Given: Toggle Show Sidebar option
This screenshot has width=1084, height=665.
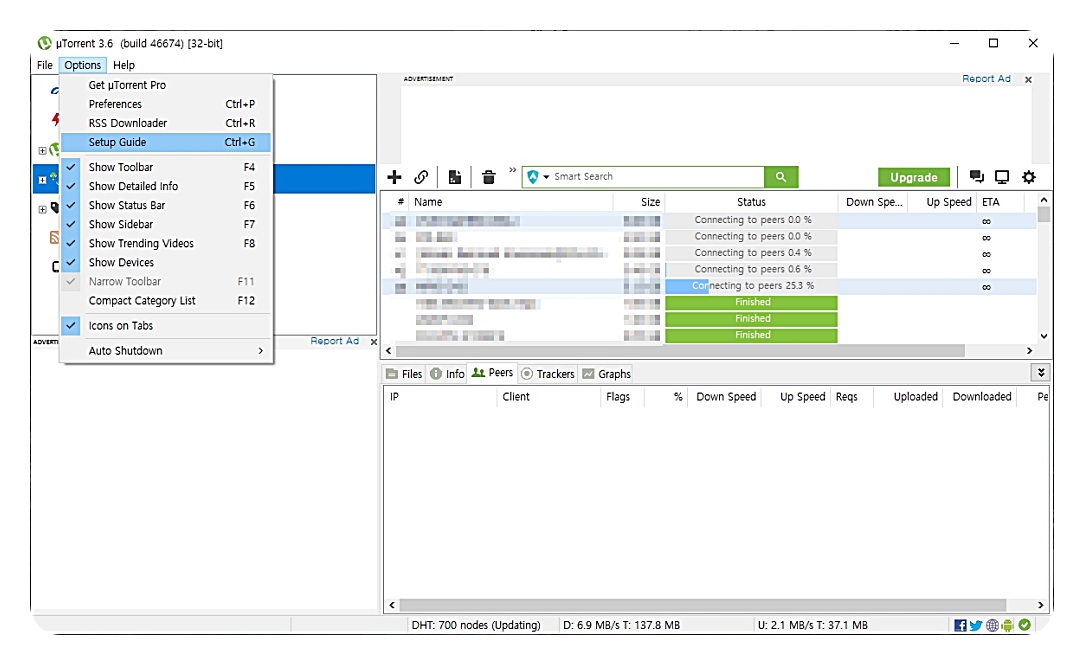Looking at the screenshot, I should pos(166,224).
